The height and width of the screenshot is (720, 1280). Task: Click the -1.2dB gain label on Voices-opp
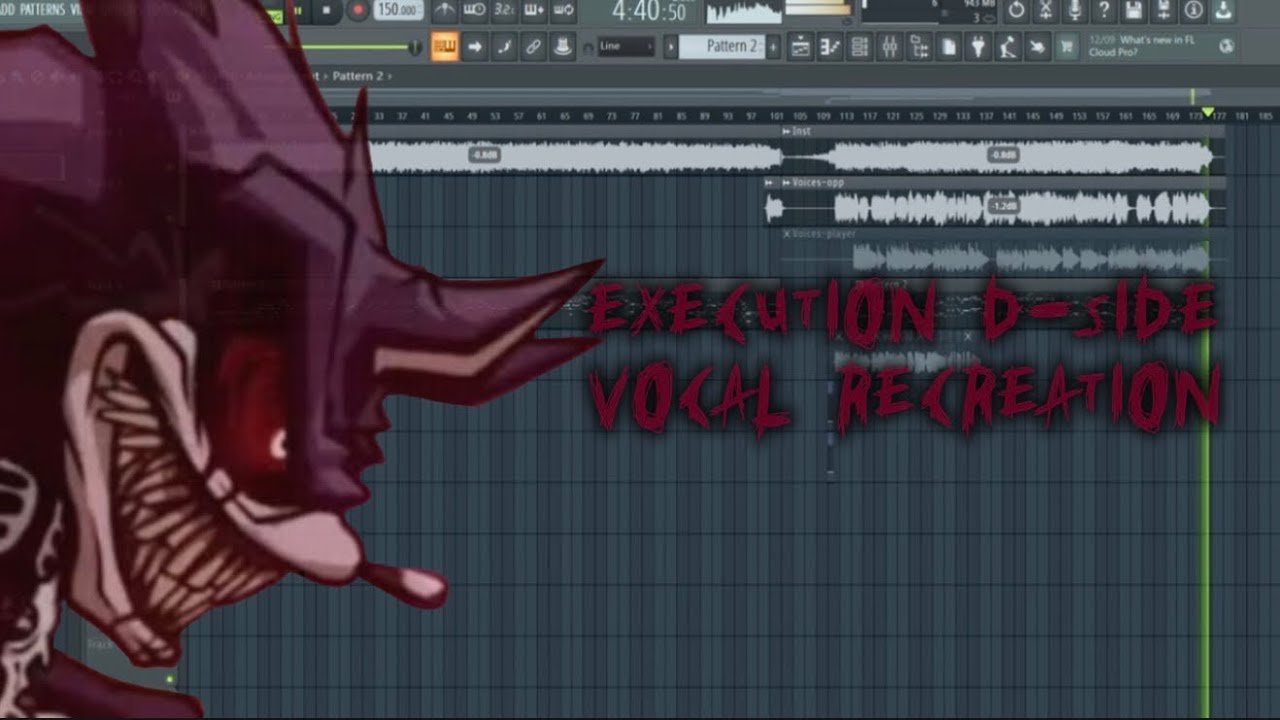pos(1002,206)
